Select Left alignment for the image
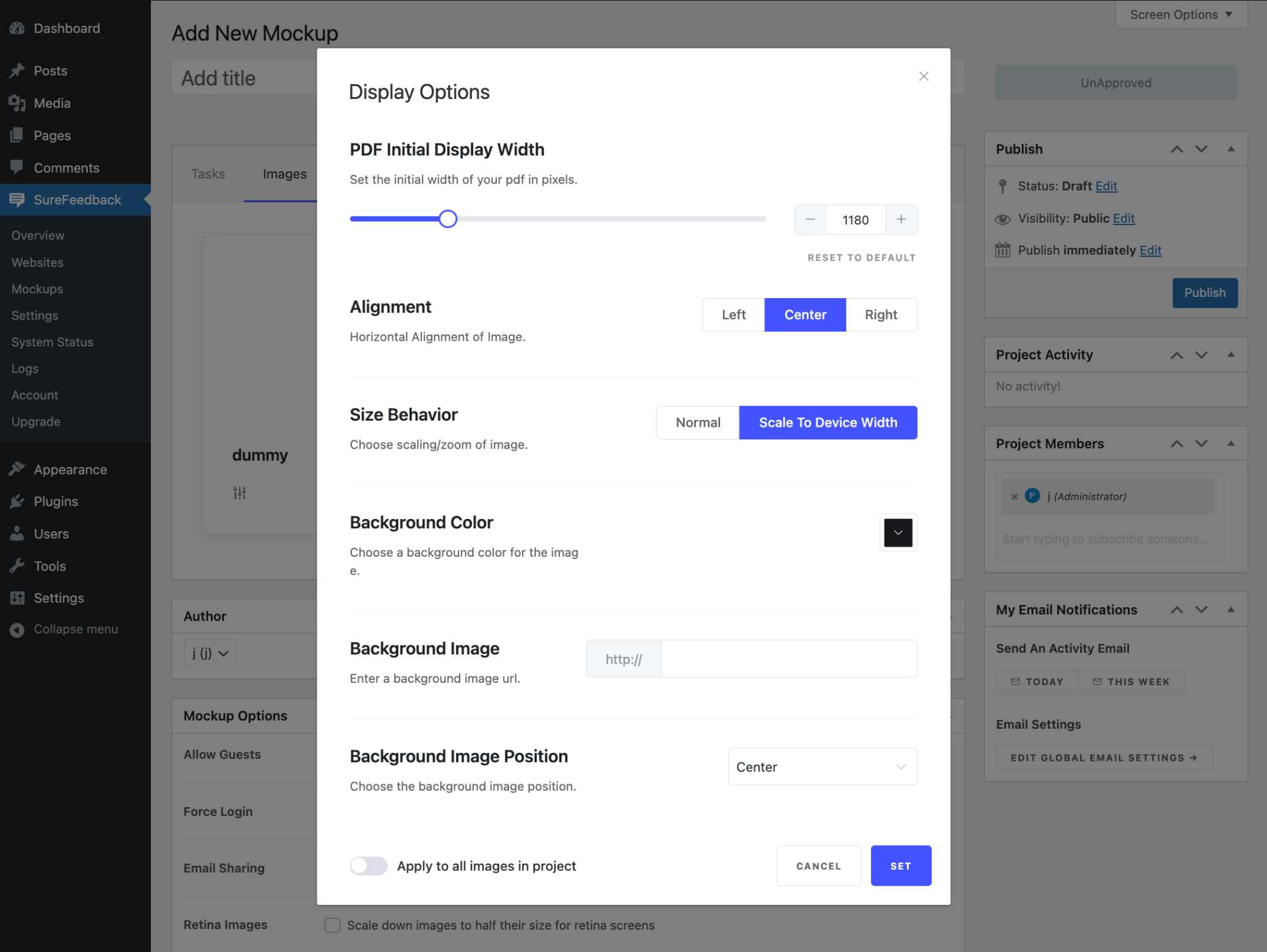 coord(733,314)
